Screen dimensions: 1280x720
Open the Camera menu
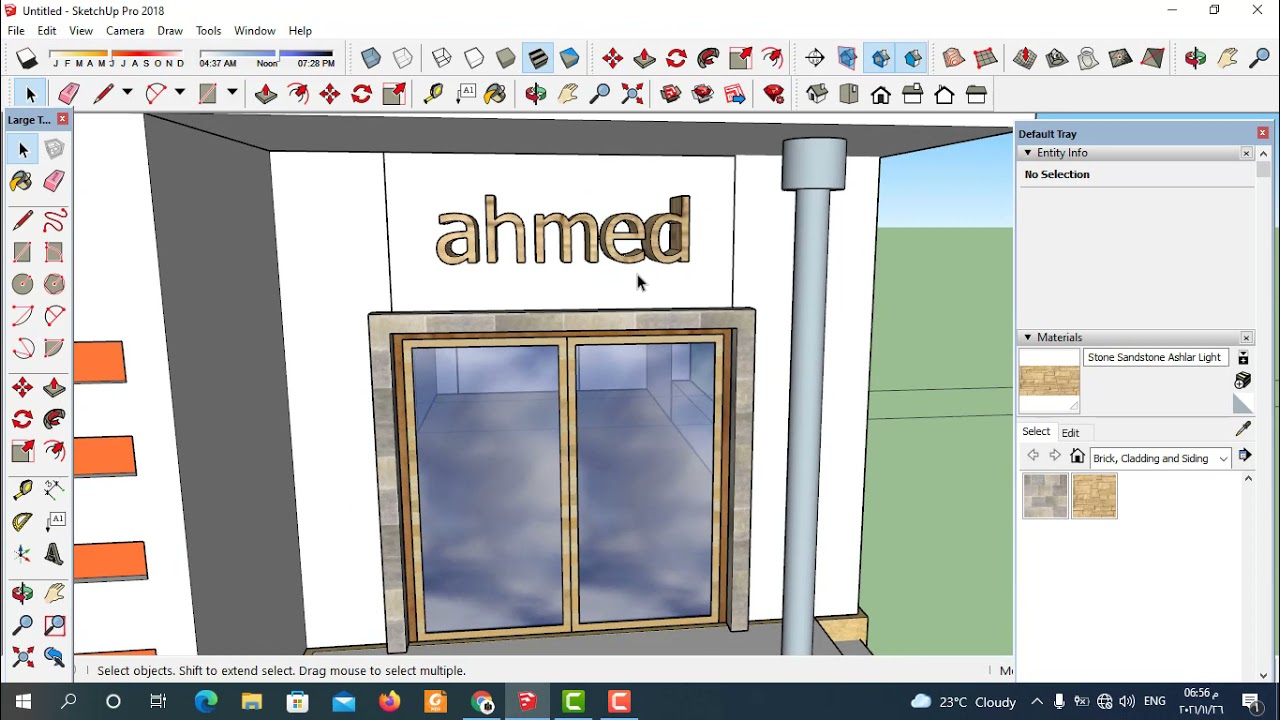(x=125, y=31)
